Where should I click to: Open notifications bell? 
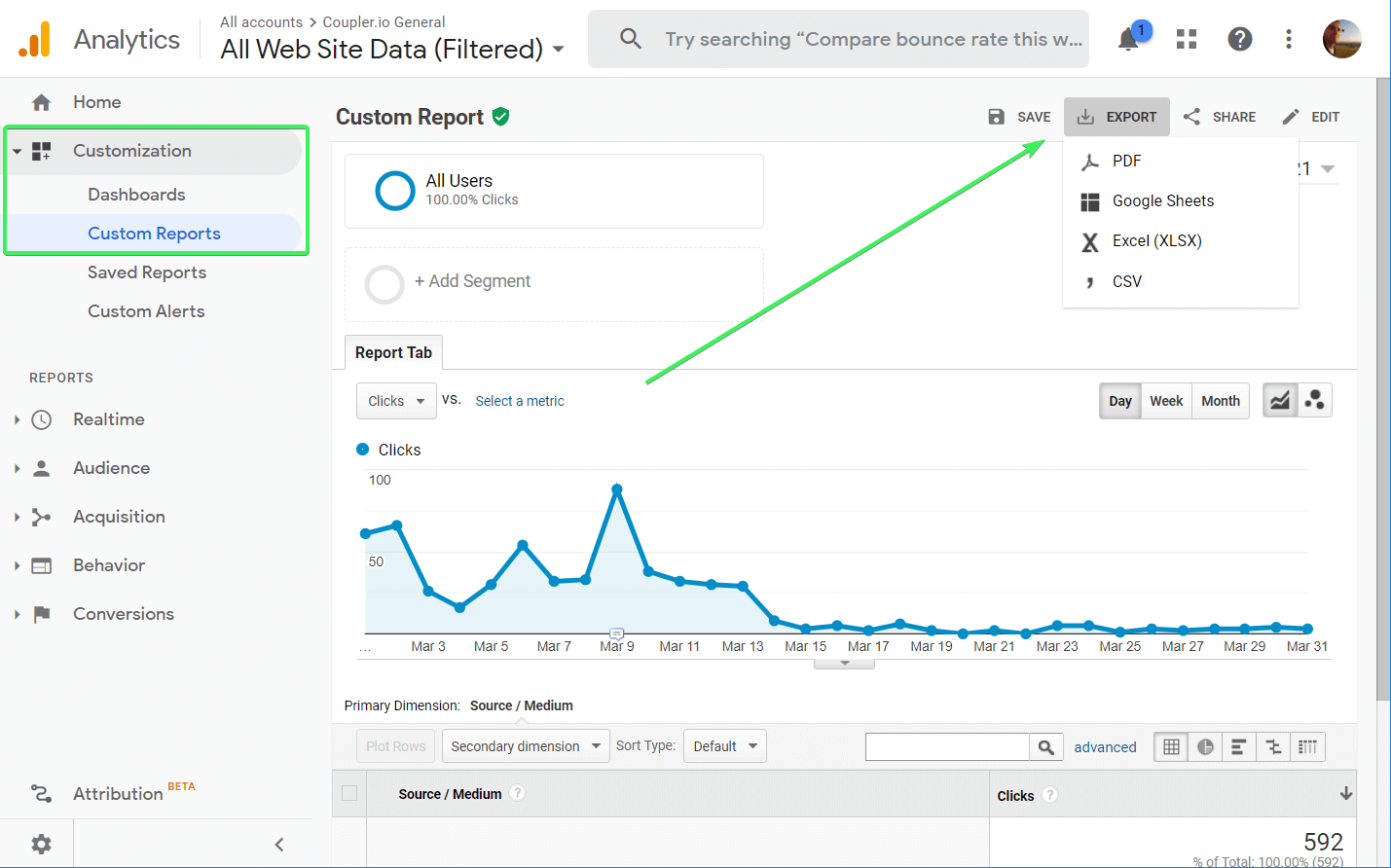point(1129,40)
